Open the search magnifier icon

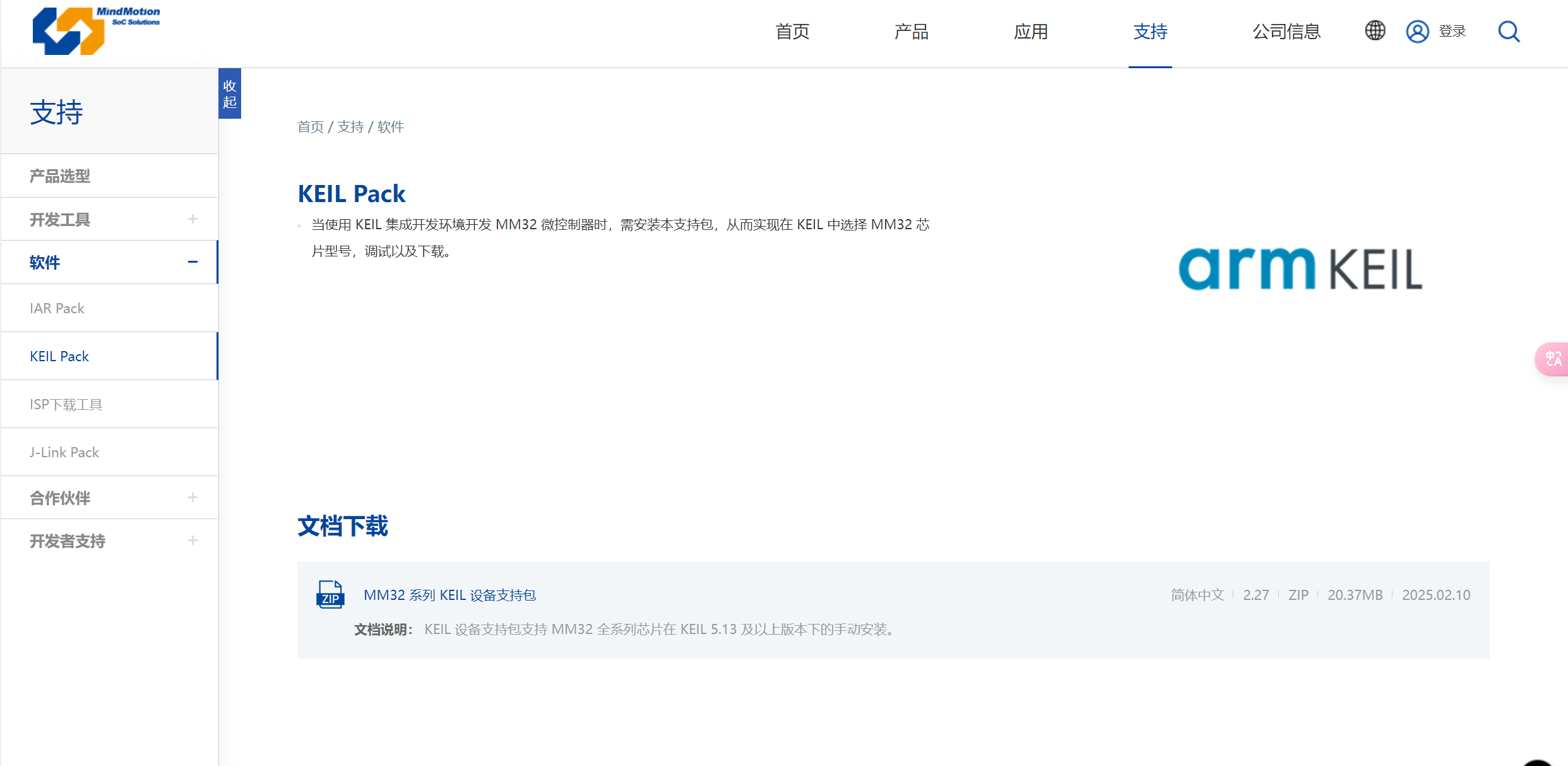coord(1509,32)
